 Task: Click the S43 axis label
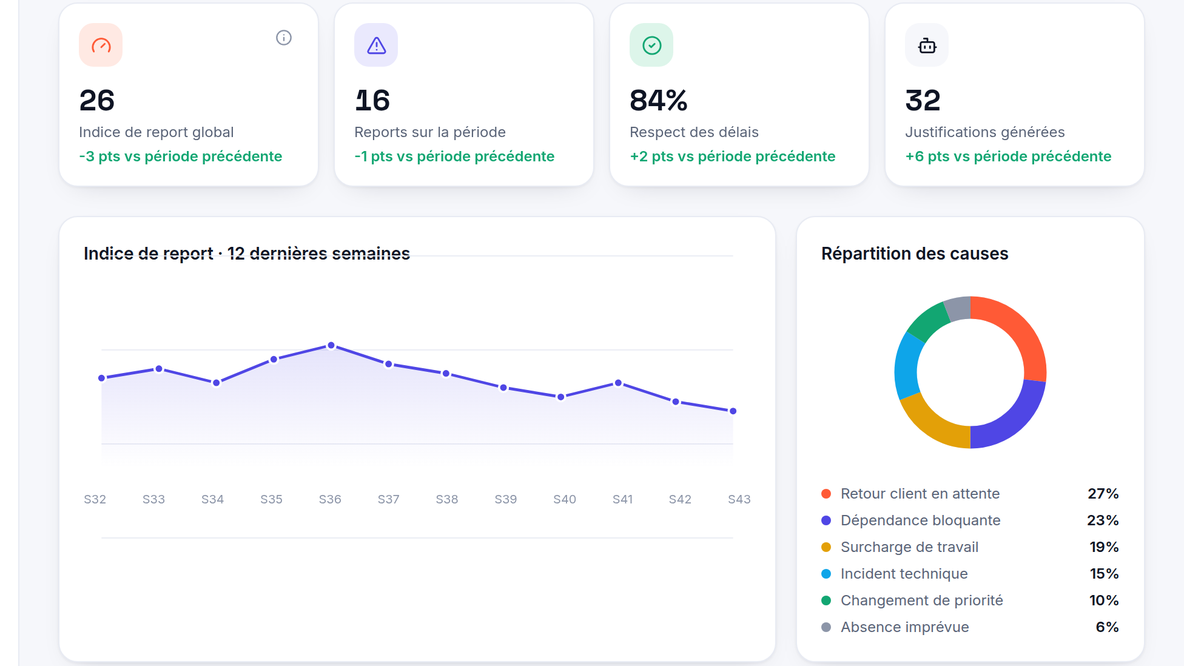coord(739,499)
